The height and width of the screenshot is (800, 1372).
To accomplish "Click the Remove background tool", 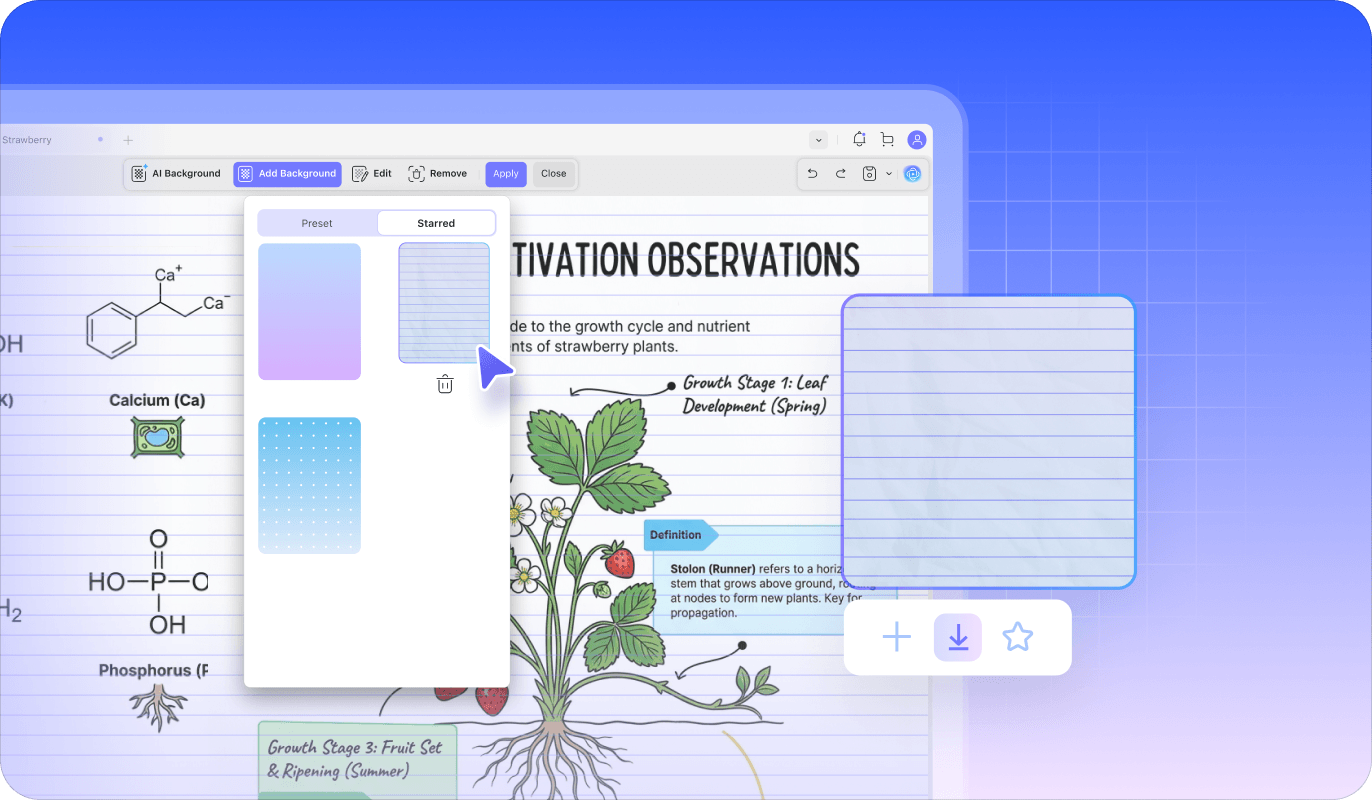I will pyautogui.click(x=438, y=174).
